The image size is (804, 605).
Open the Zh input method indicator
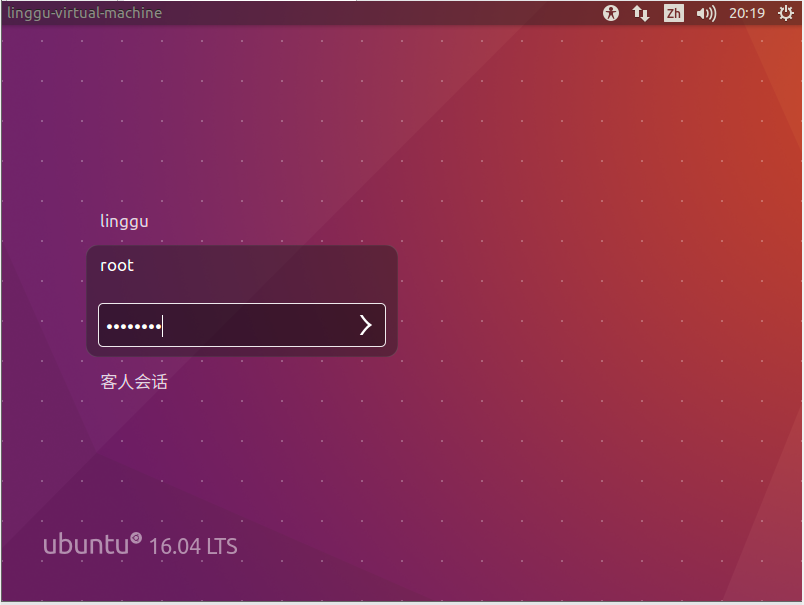(x=673, y=13)
